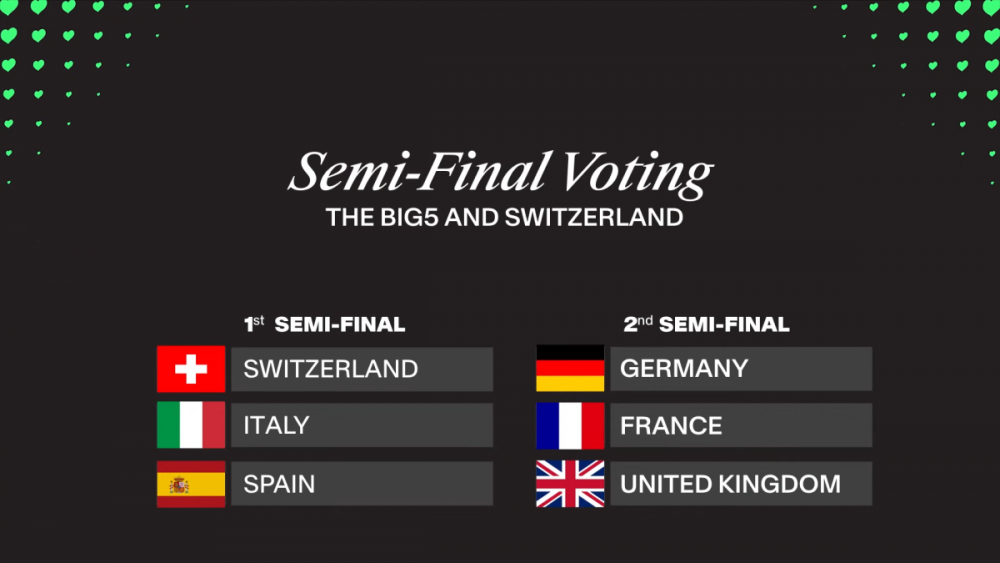The height and width of the screenshot is (563, 1000).
Task: Click the Spain flag icon
Action: (x=190, y=484)
